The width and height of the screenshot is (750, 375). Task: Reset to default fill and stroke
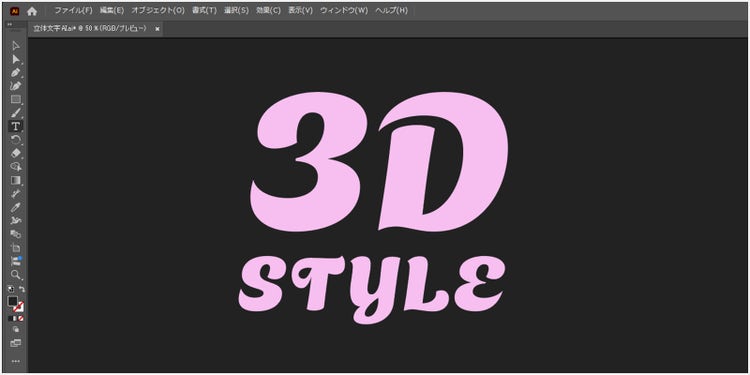tap(11, 289)
